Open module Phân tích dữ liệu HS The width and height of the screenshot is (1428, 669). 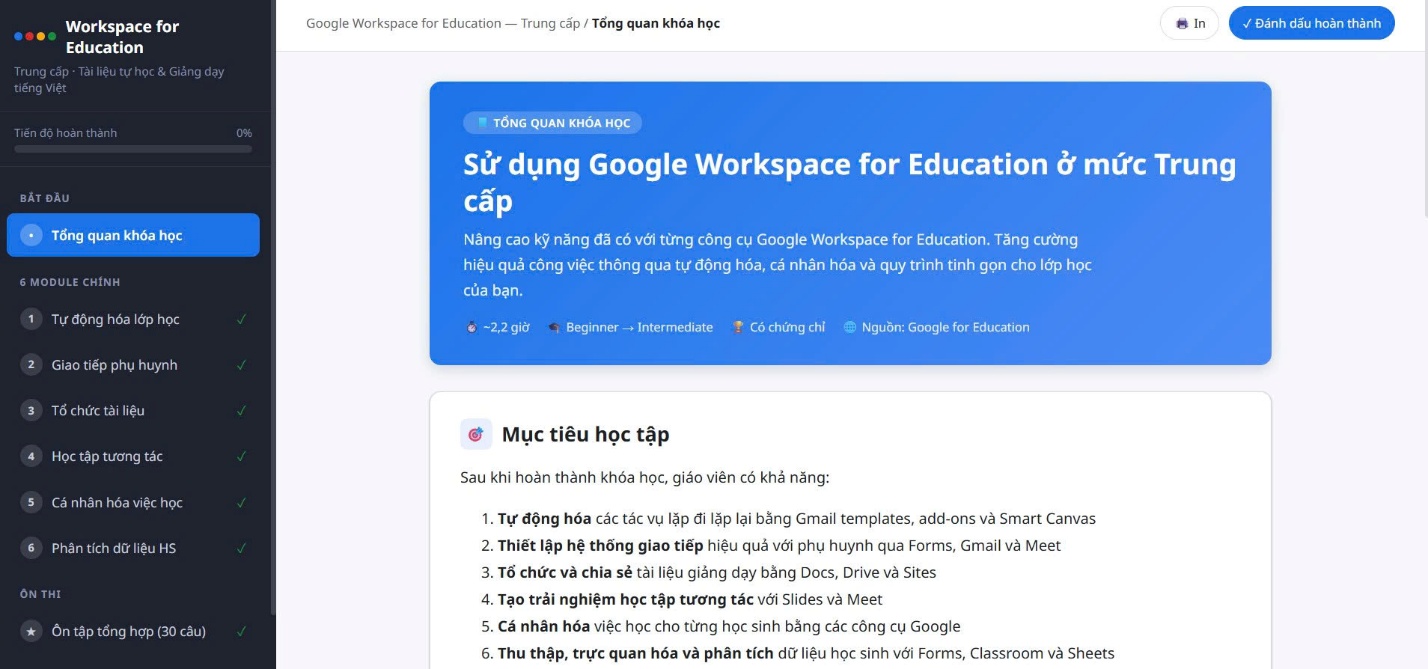pos(133,548)
